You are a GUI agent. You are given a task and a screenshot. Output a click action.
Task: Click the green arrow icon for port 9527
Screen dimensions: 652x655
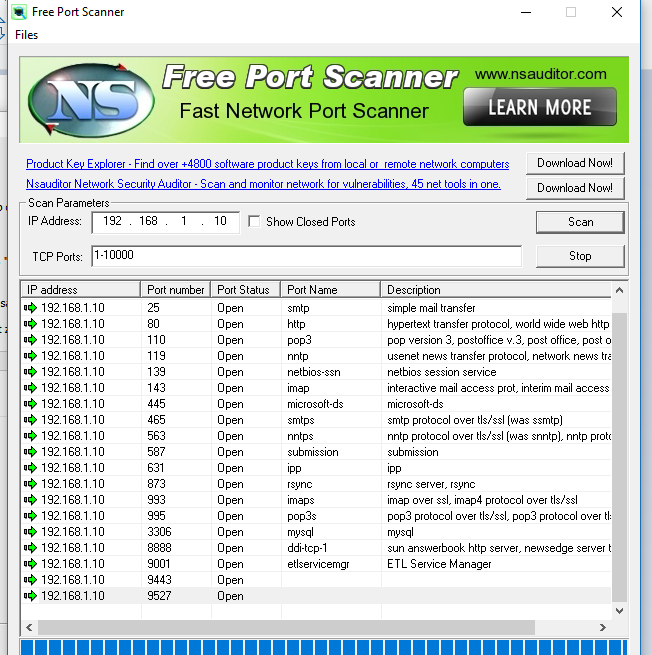pyautogui.click(x=30, y=596)
